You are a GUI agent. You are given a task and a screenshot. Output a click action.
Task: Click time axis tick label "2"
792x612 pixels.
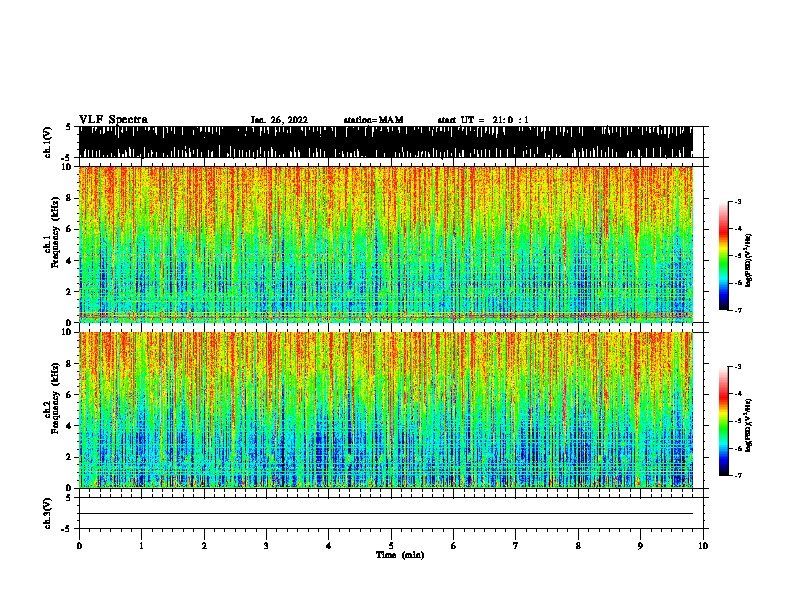tap(204, 546)
